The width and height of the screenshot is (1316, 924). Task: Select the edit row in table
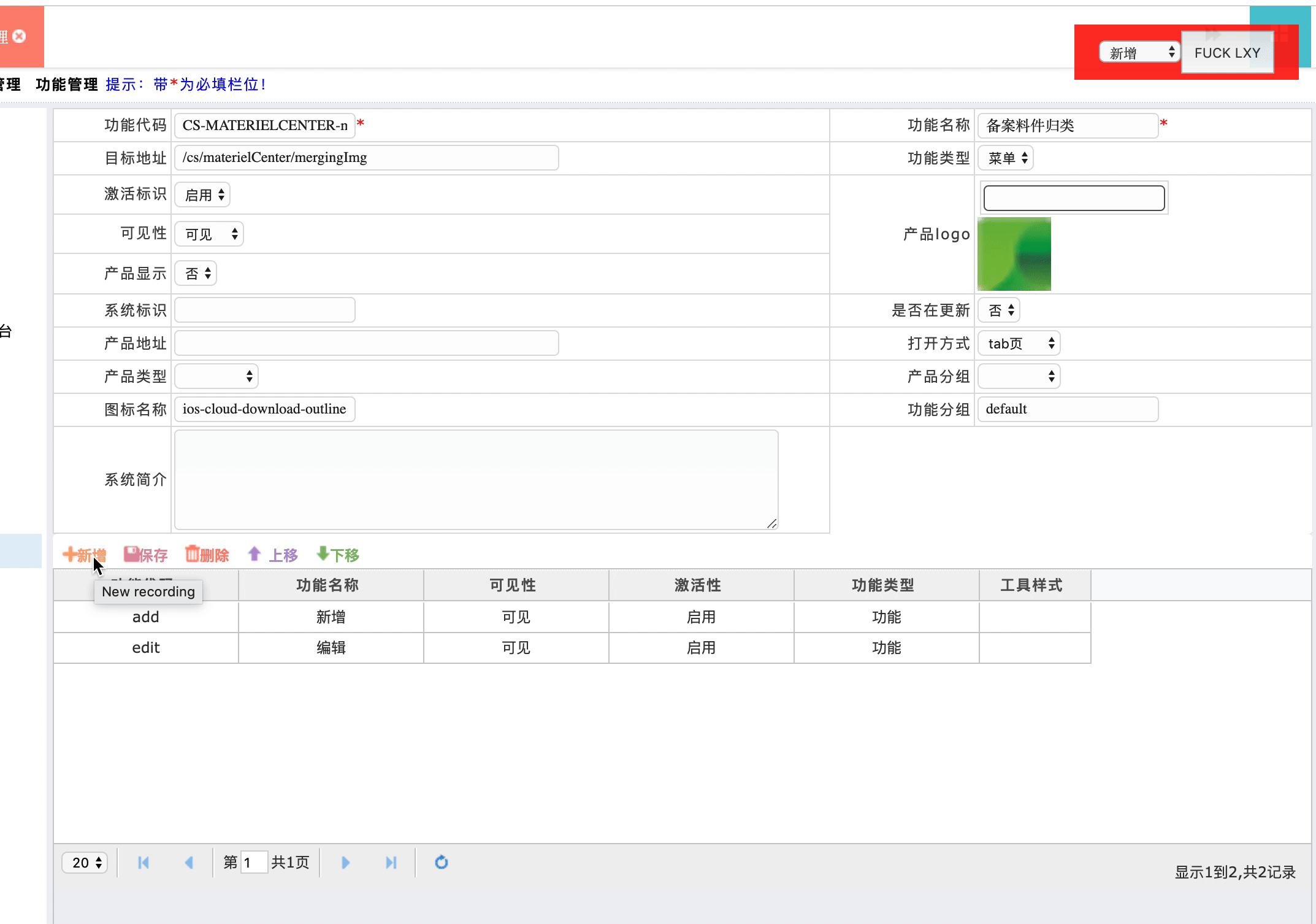pos(146,648)
